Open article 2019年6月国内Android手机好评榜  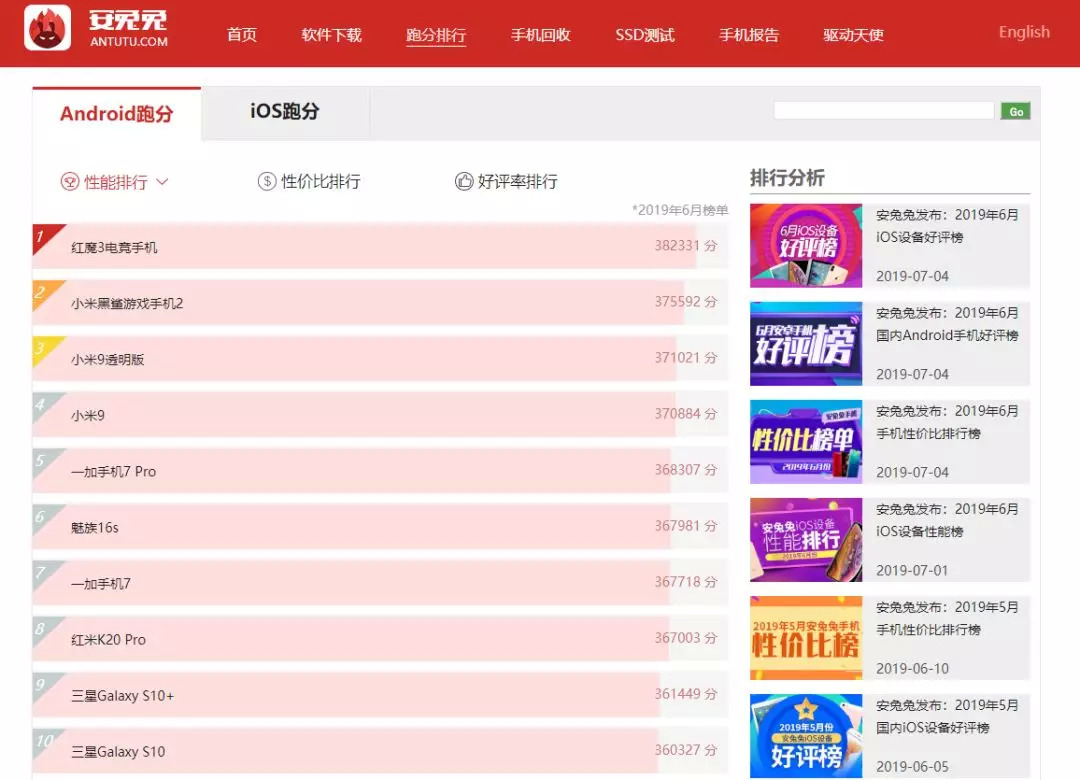pos(947,324)
